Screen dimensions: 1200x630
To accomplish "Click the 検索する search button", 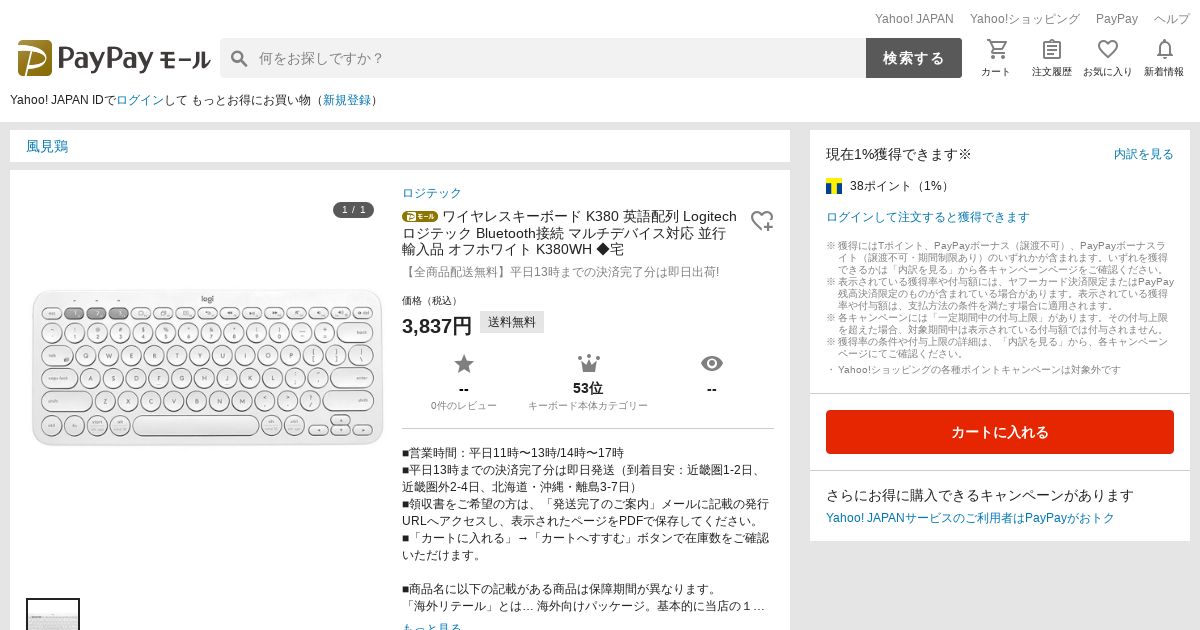I will [x=914, y=58].
